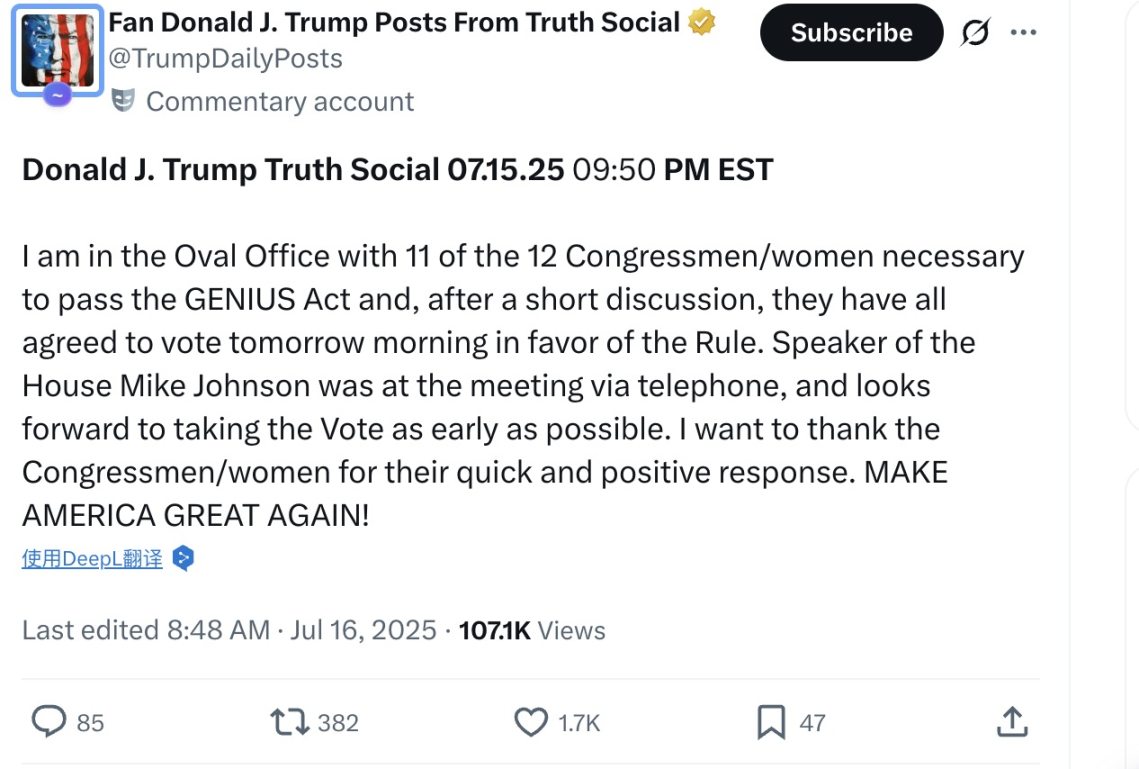1139x769 pixels.
Task: Click the DeepL translate link
Action: point(92,559)
